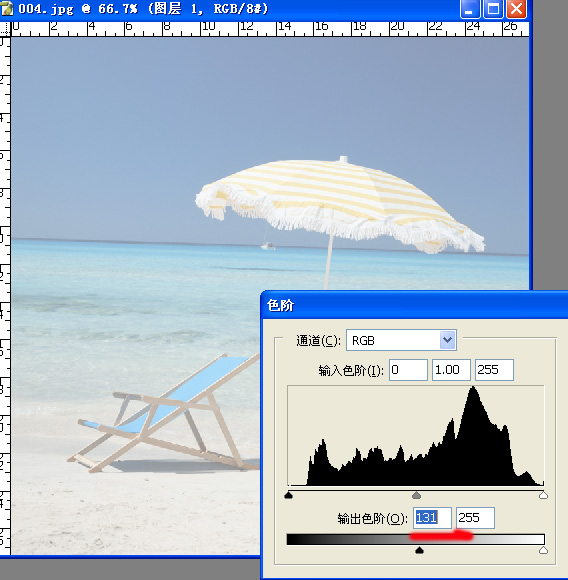The width and height of the screenshot is (568, 580).
Task: Select the white output slider triangle
Action: 543,550
